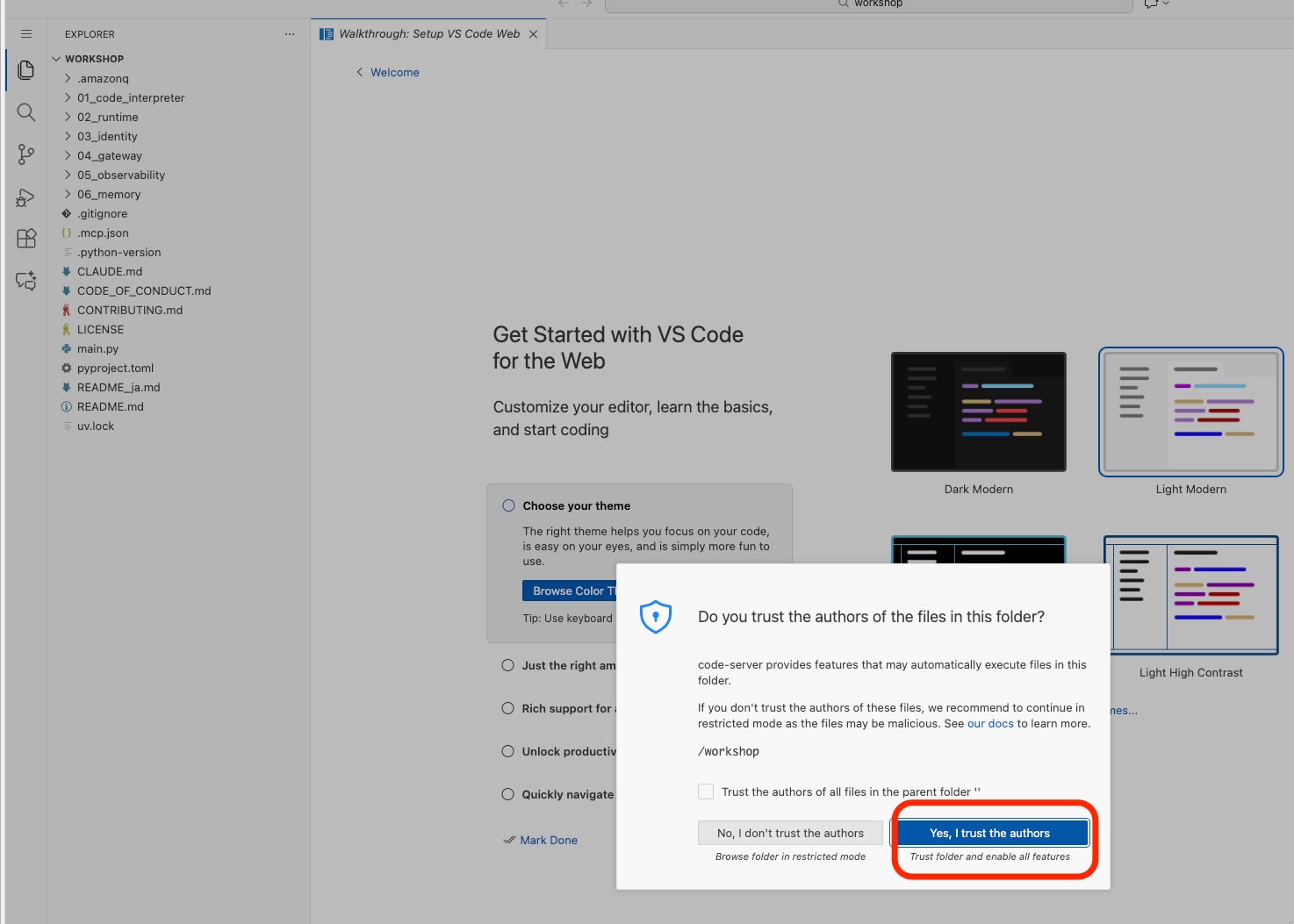
Task: Collapse the WORKSHOP root folder
Action: click(178, 59)
